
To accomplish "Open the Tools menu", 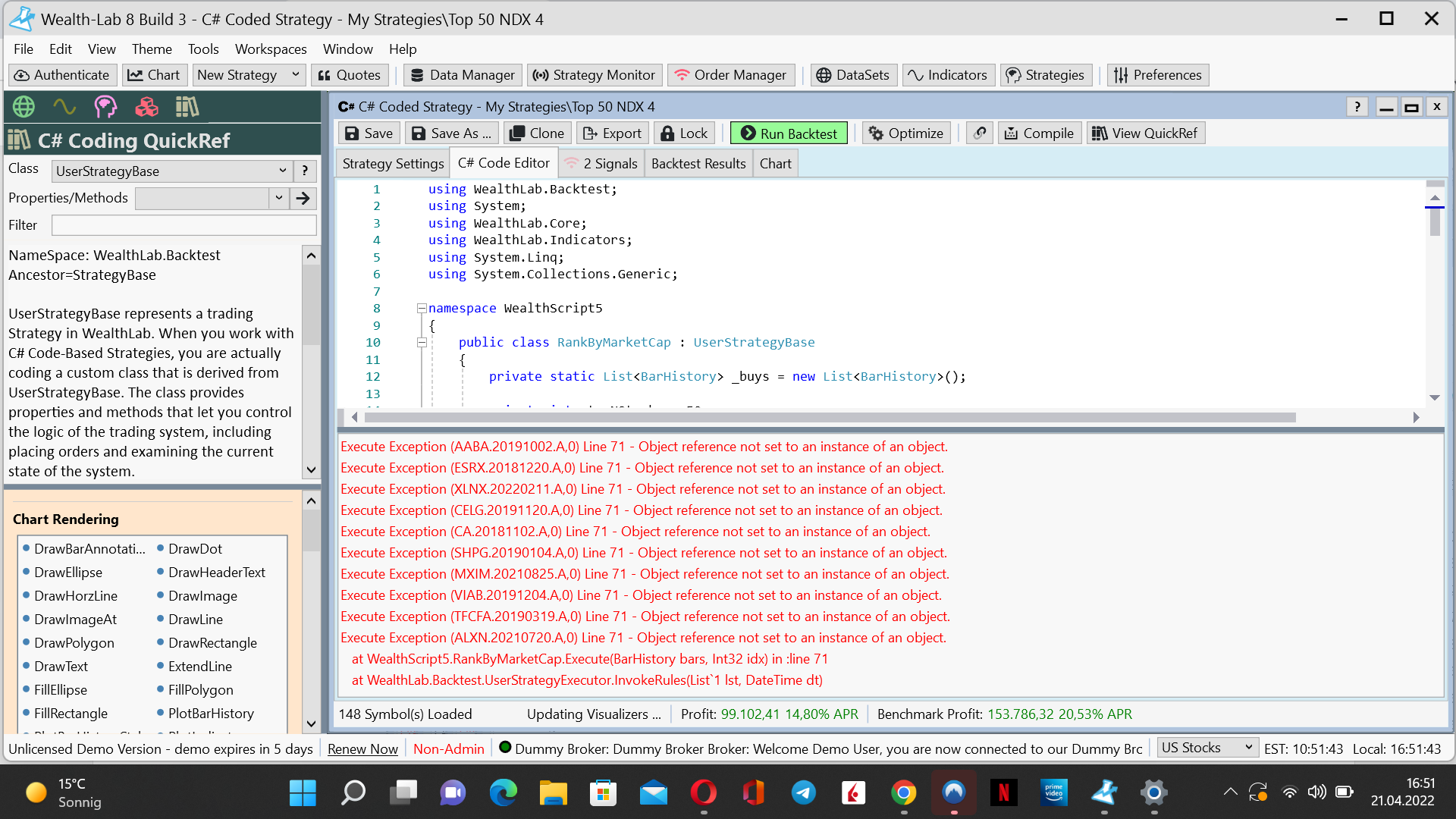I will click(x=203, y=49).
